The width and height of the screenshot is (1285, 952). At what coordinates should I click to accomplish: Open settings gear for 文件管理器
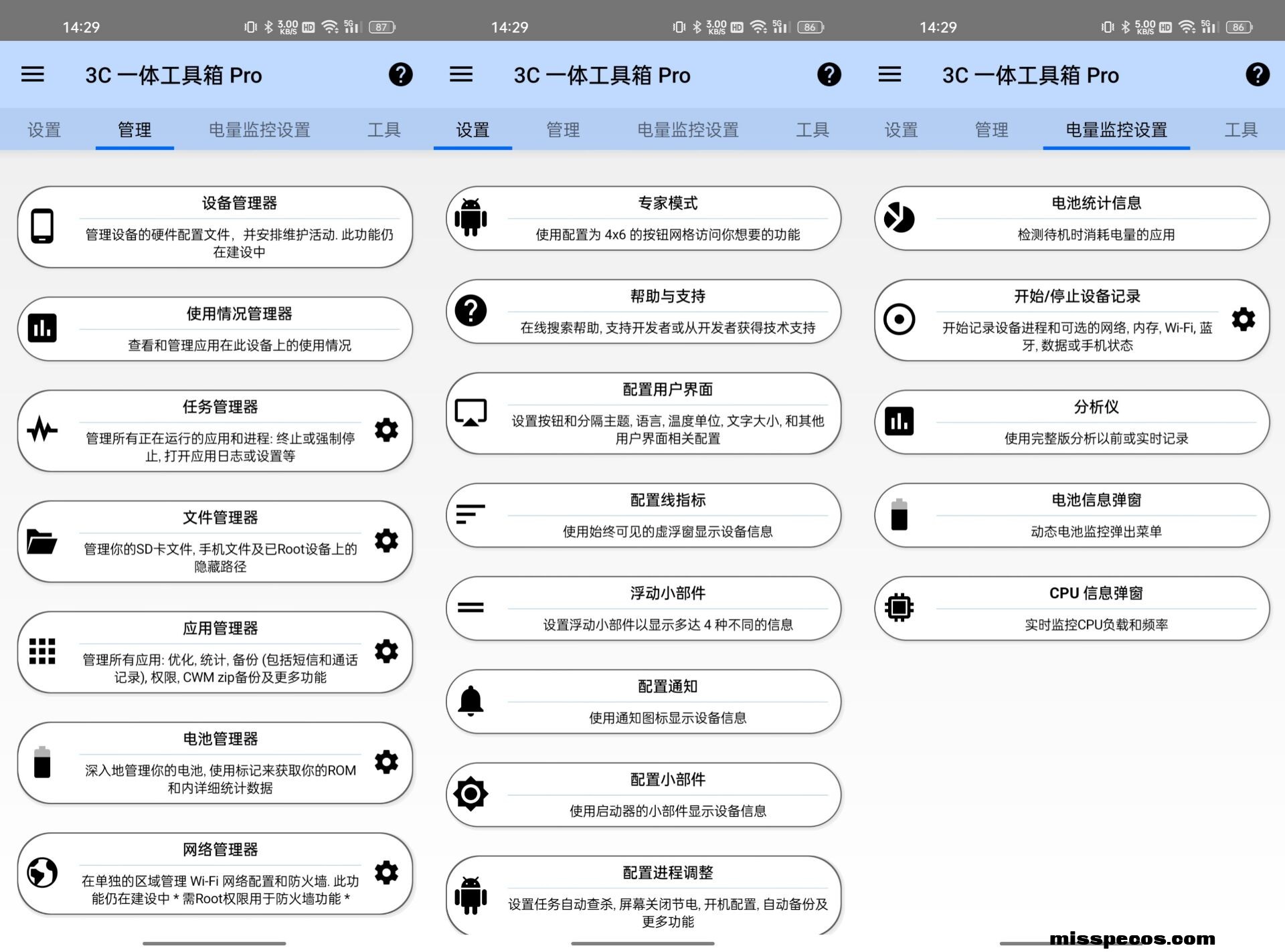(386, 541)
